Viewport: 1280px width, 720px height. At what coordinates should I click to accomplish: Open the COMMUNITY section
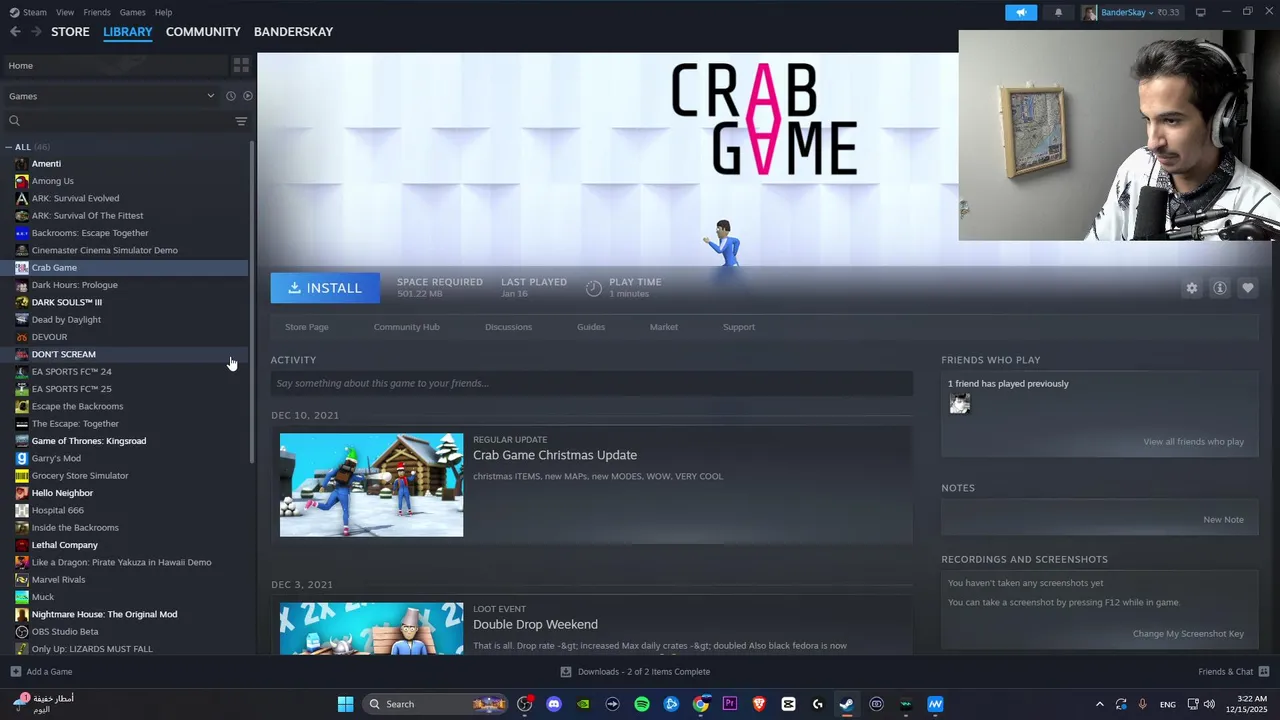(x=203, y=32)
